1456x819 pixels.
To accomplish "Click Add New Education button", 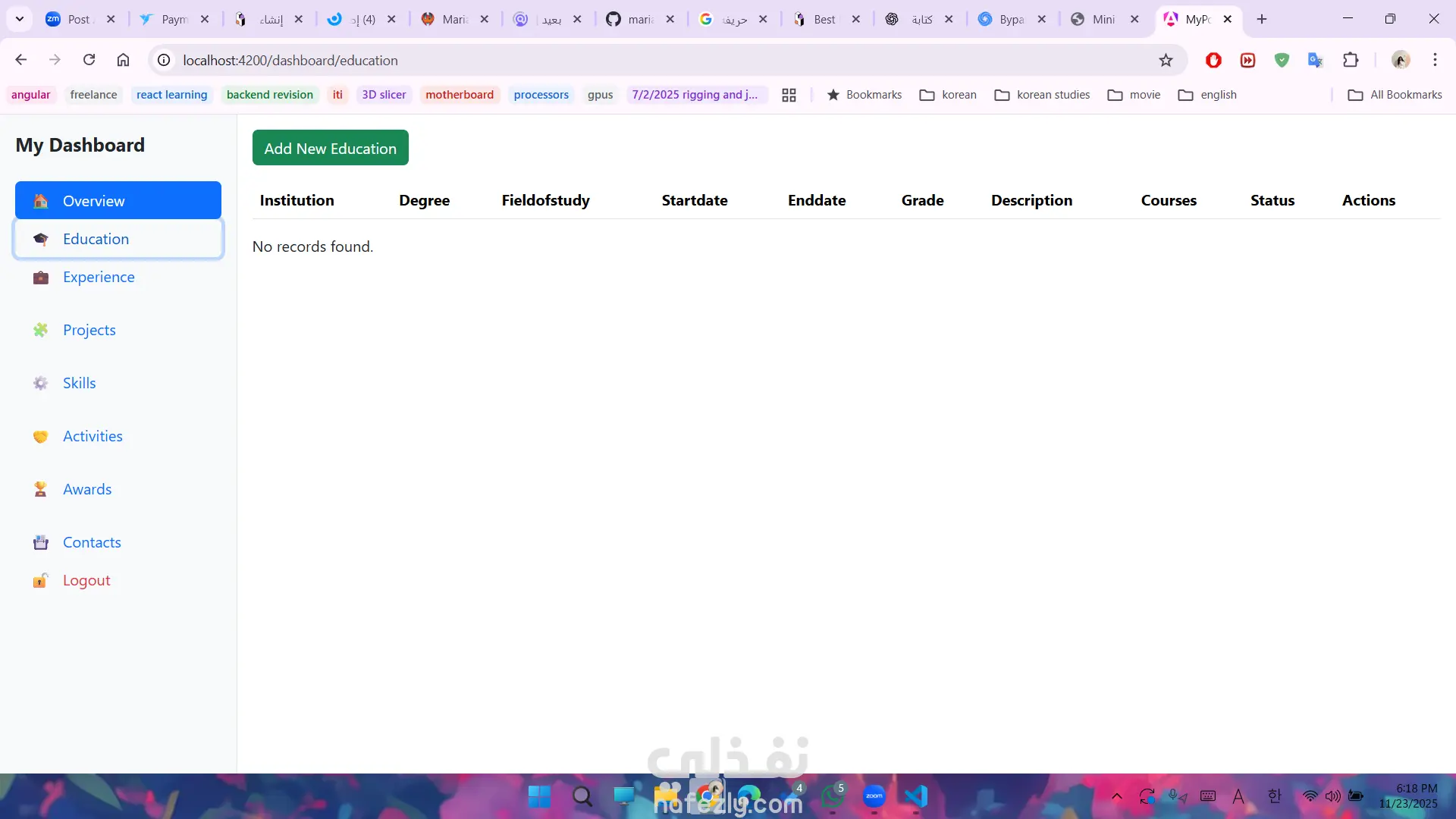I will pos(330,148).
